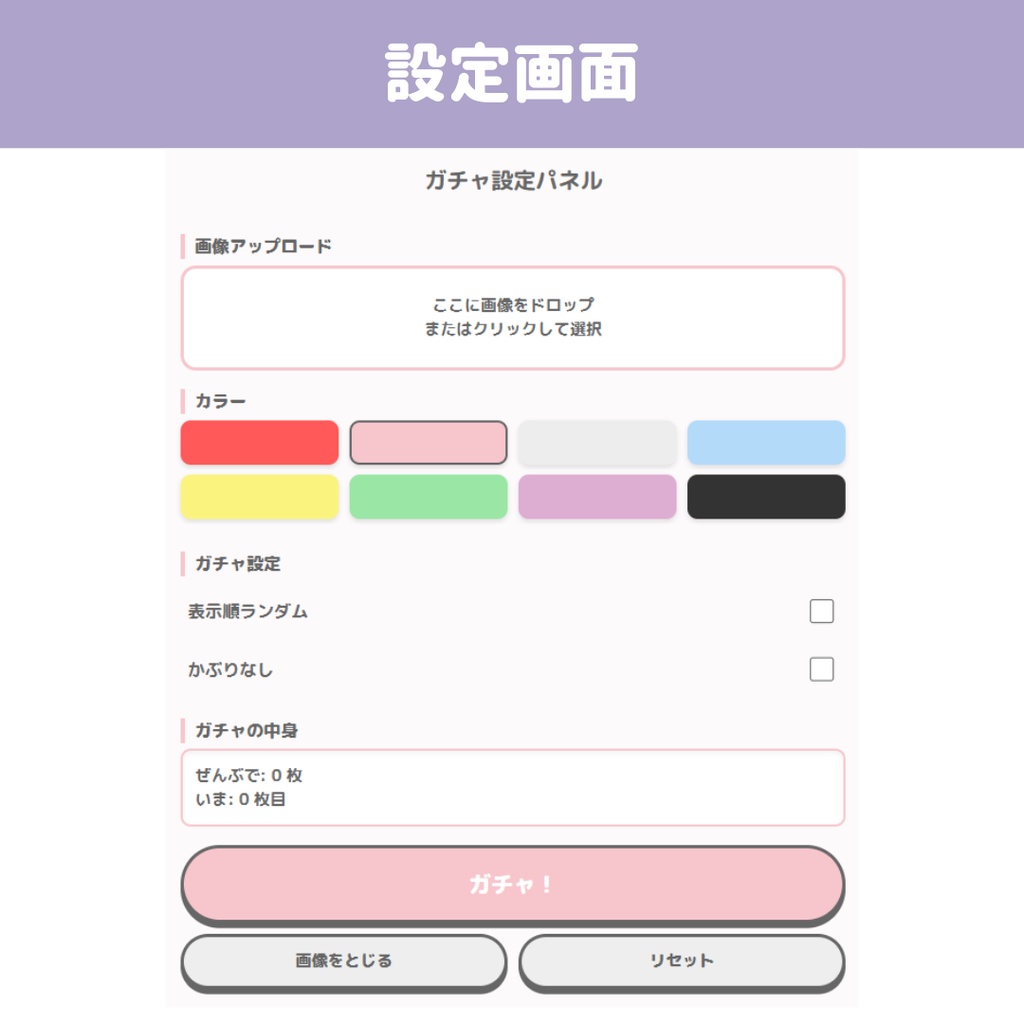1024x1024 pixels.
Task: Select the light blue color swatch
Action: 766,442
